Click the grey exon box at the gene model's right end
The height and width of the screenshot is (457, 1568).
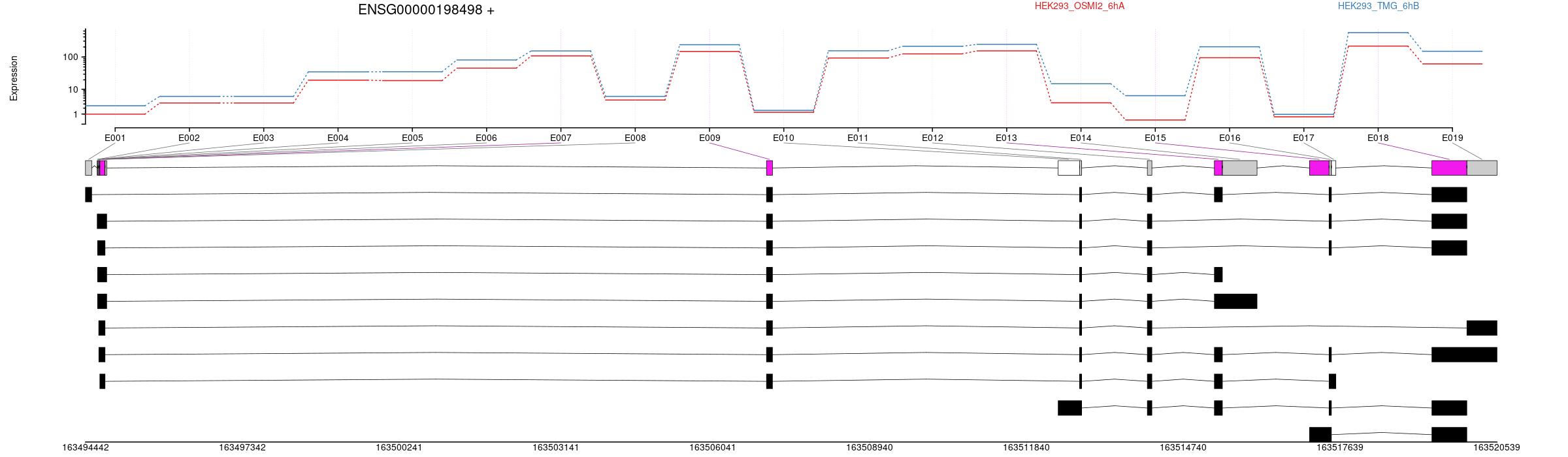pos(1482,168)
